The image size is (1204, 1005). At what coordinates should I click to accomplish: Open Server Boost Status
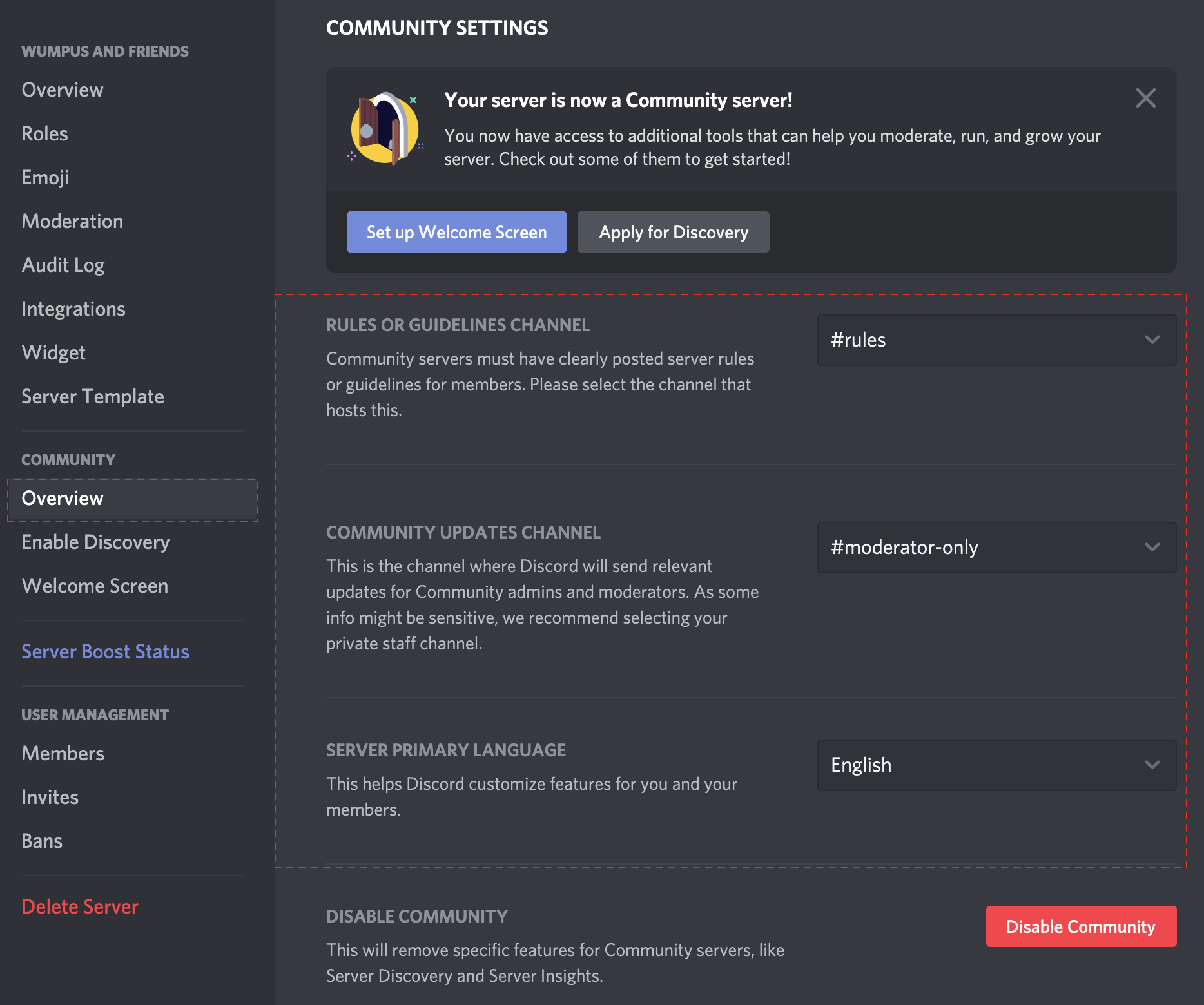tap(105, 651)
